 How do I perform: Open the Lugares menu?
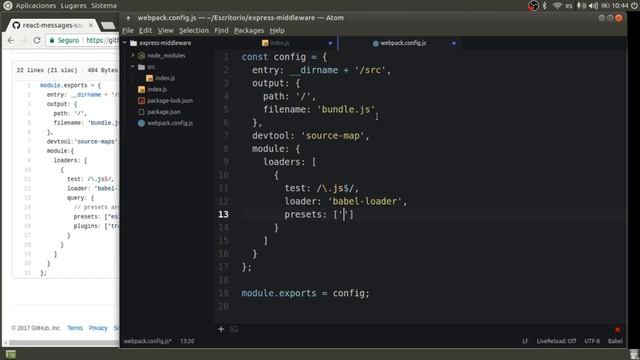73,5
